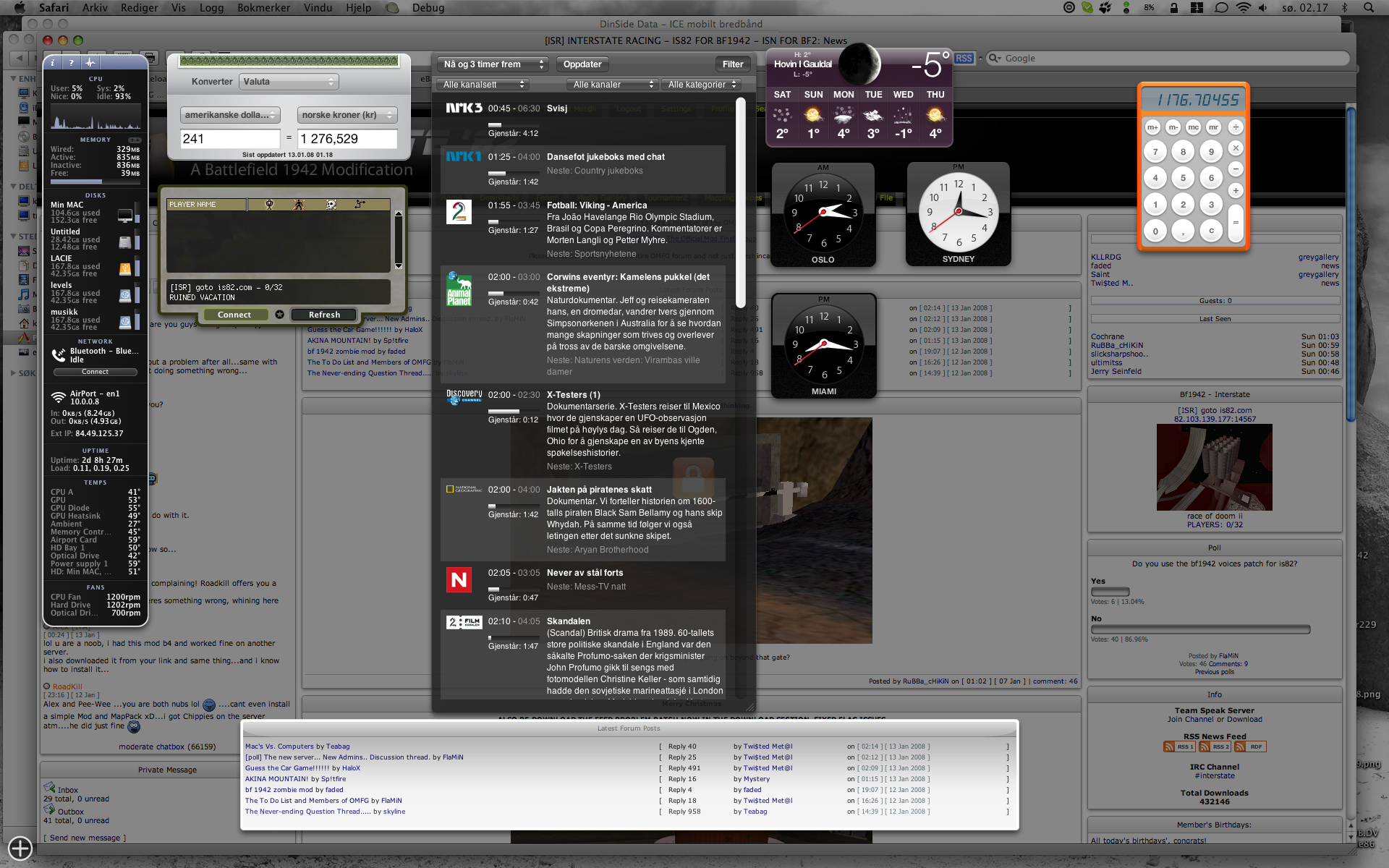Open the Safari menu
The image size is (1389, 868).
click(54, 8)
